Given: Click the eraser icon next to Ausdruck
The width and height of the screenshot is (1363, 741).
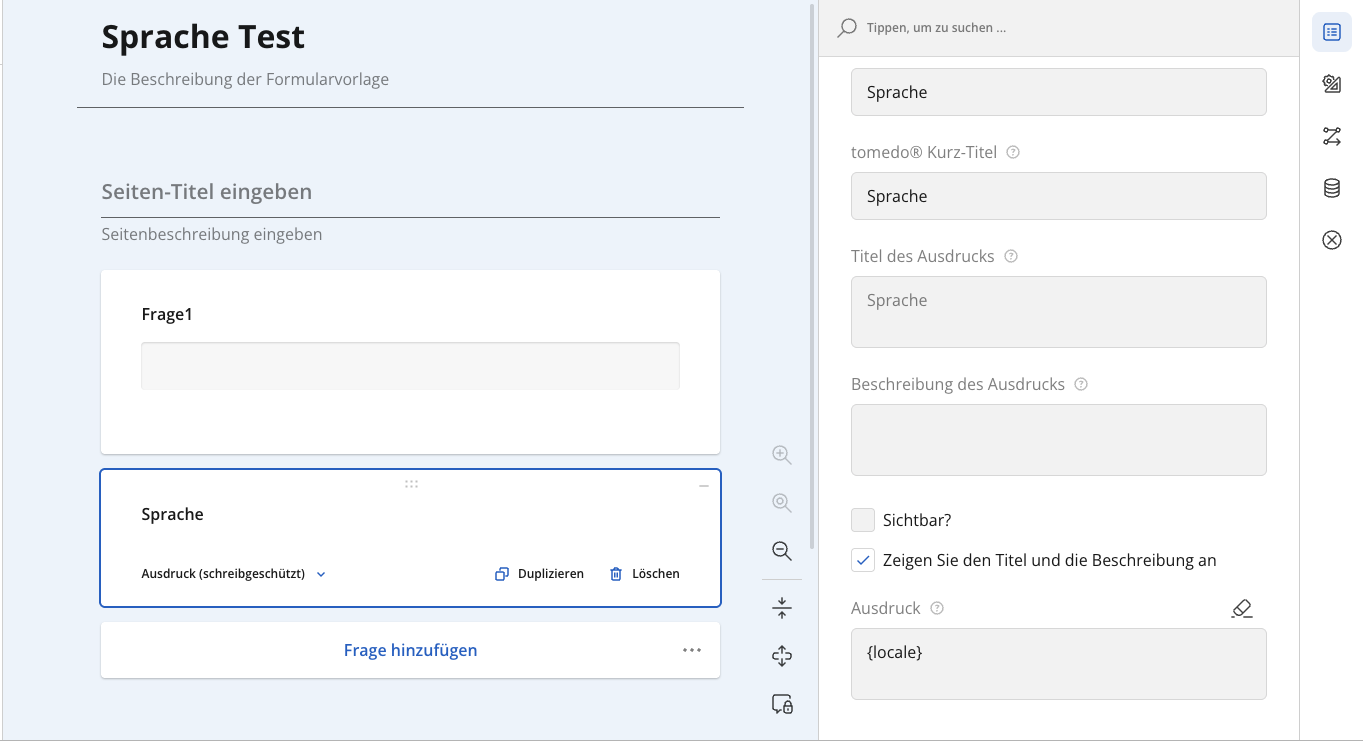Looking at the screenshot, I should 1242,608.
